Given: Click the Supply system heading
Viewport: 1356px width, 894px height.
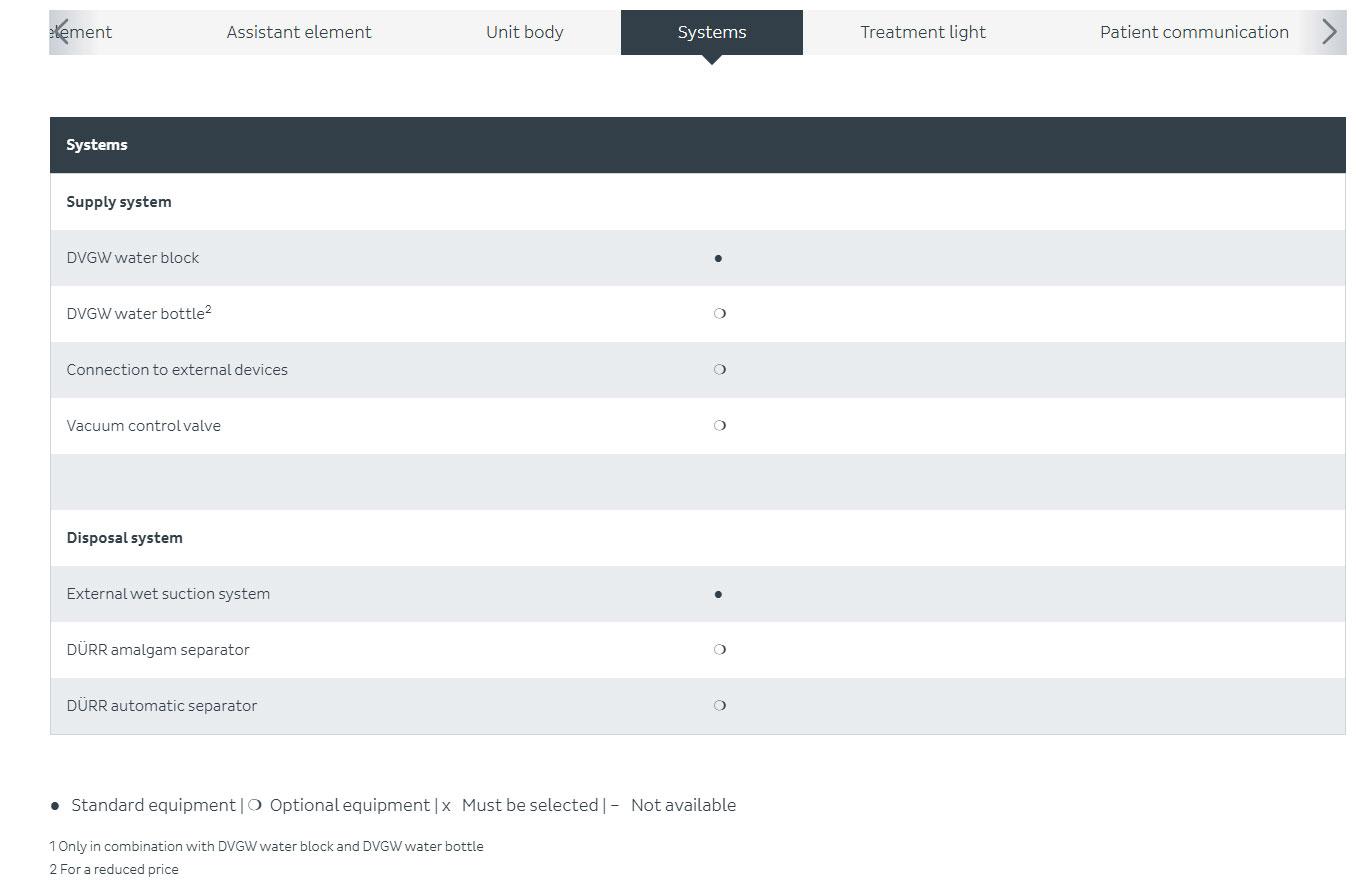Looking at the screenshot, I should point(119,202).
